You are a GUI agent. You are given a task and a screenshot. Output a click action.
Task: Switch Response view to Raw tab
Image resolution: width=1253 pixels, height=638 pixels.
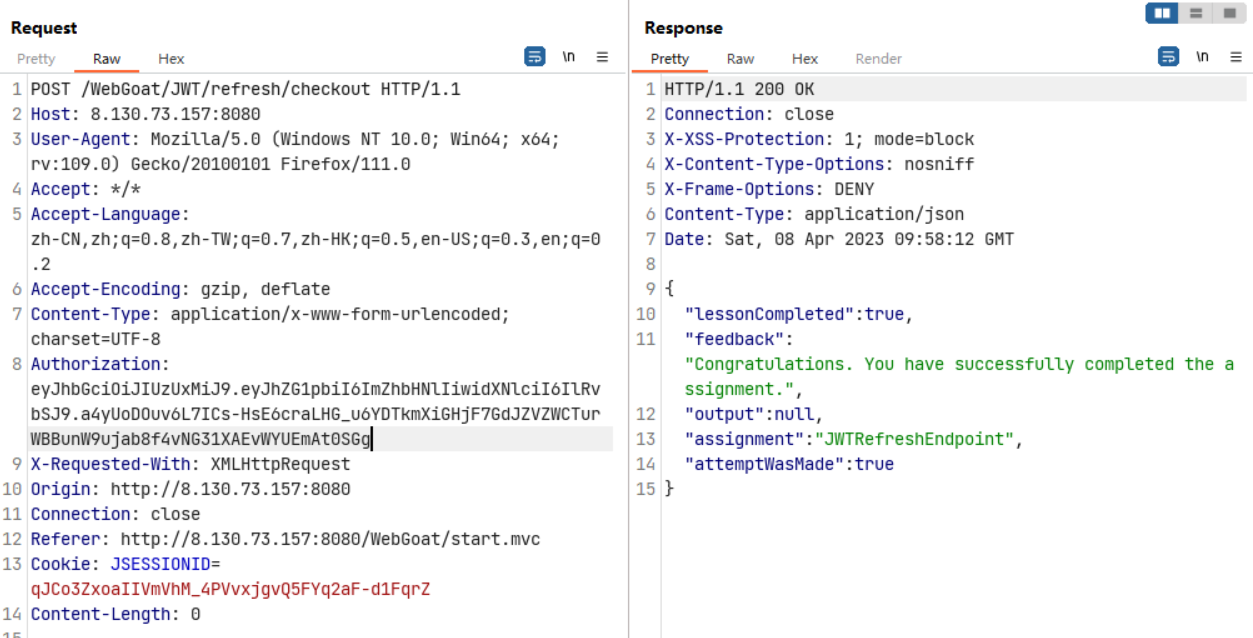pos(740,59)
